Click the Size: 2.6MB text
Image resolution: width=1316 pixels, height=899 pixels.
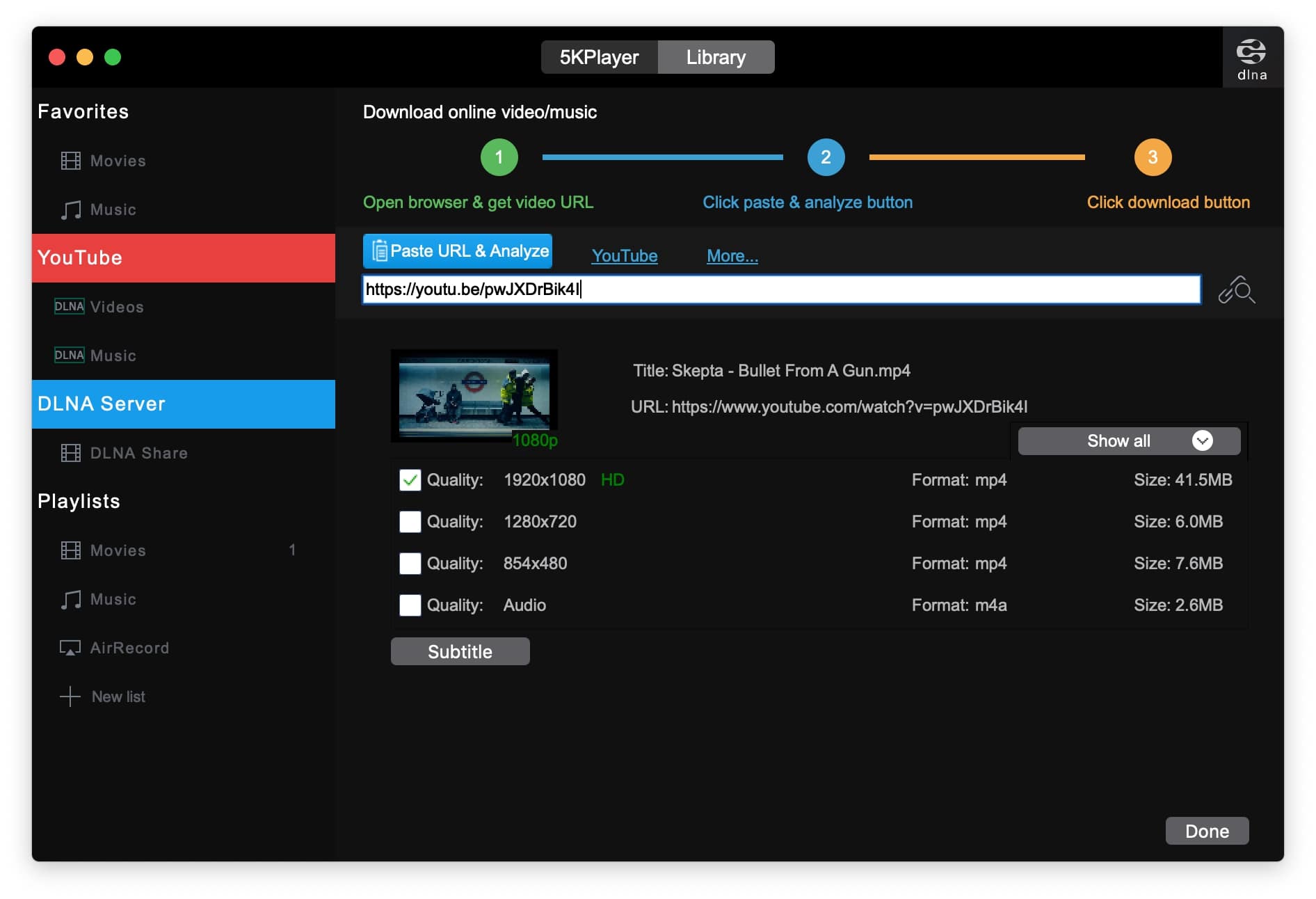click(x=1178, y=605)
